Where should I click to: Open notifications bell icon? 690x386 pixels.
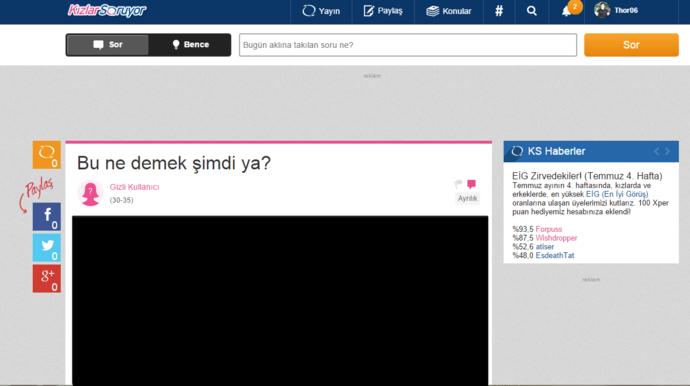pyautogui.click(x=566, y=11)
